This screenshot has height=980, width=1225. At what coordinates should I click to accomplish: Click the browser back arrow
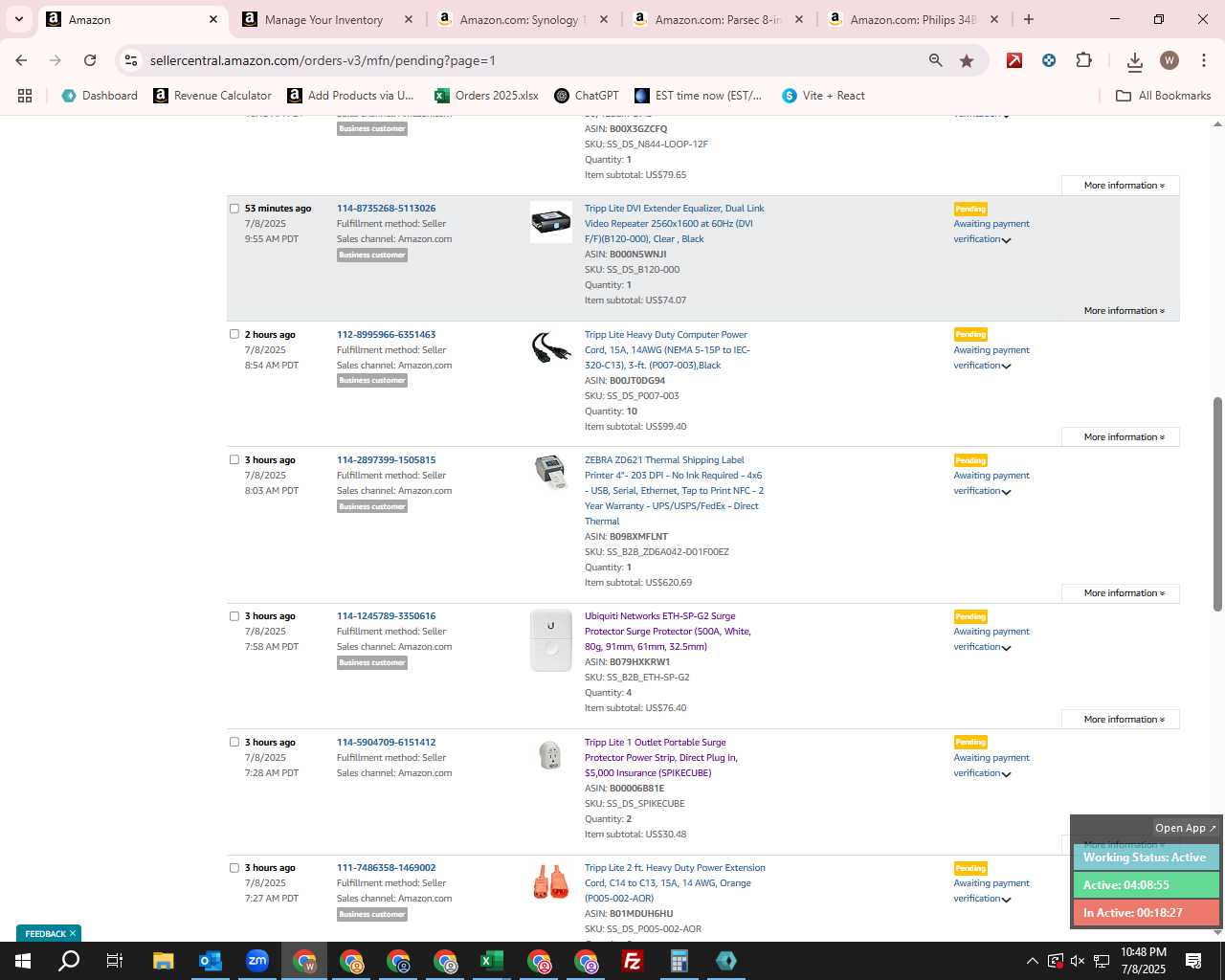[x=21, y=60]
